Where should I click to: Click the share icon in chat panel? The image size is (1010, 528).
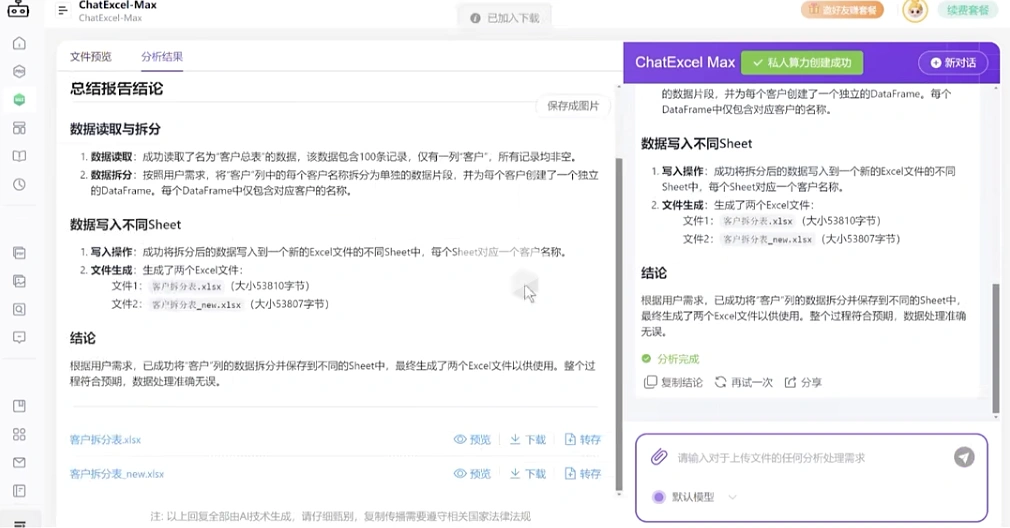pos(790,382)
